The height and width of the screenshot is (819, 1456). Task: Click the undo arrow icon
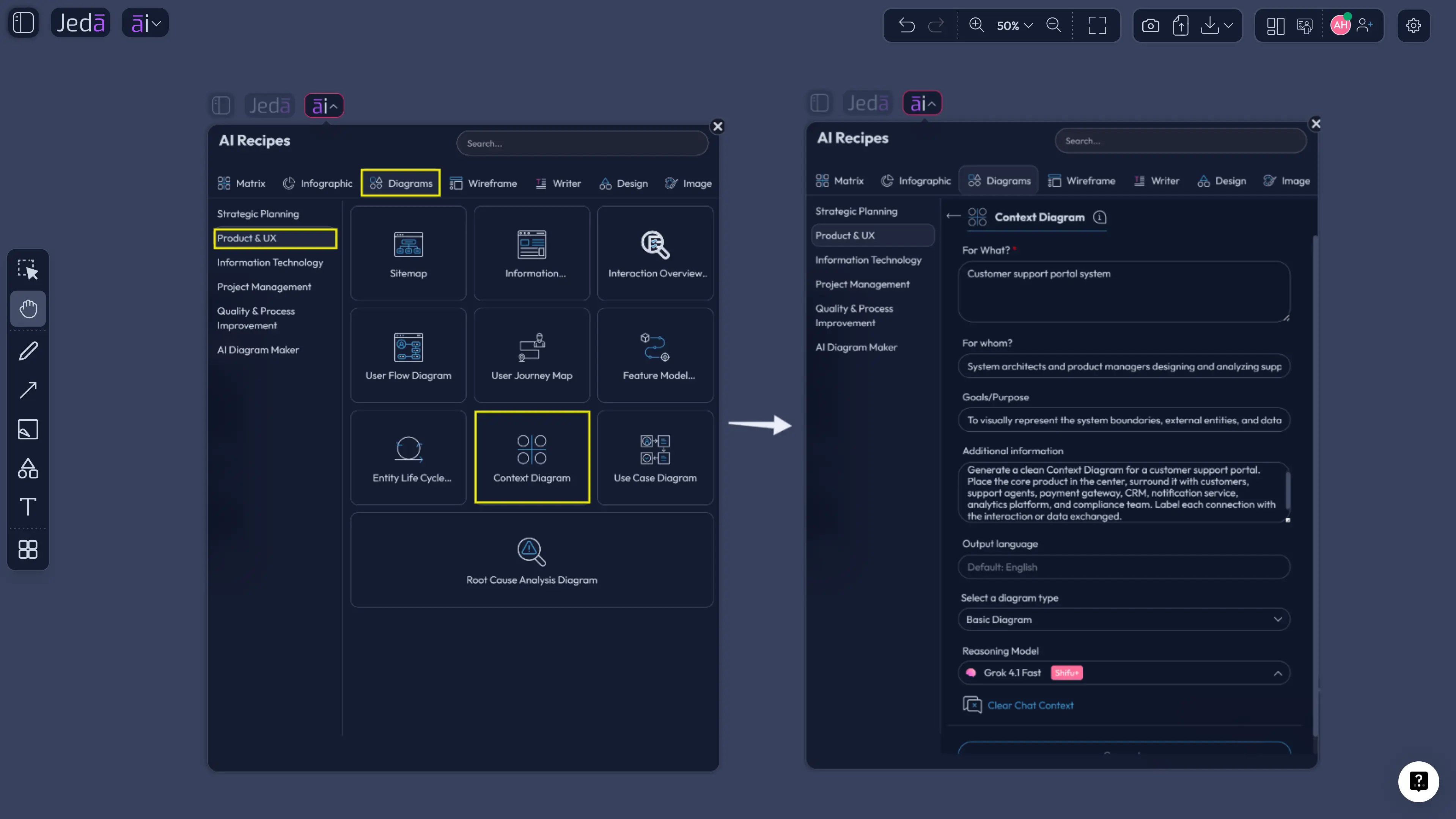[907, 25]
